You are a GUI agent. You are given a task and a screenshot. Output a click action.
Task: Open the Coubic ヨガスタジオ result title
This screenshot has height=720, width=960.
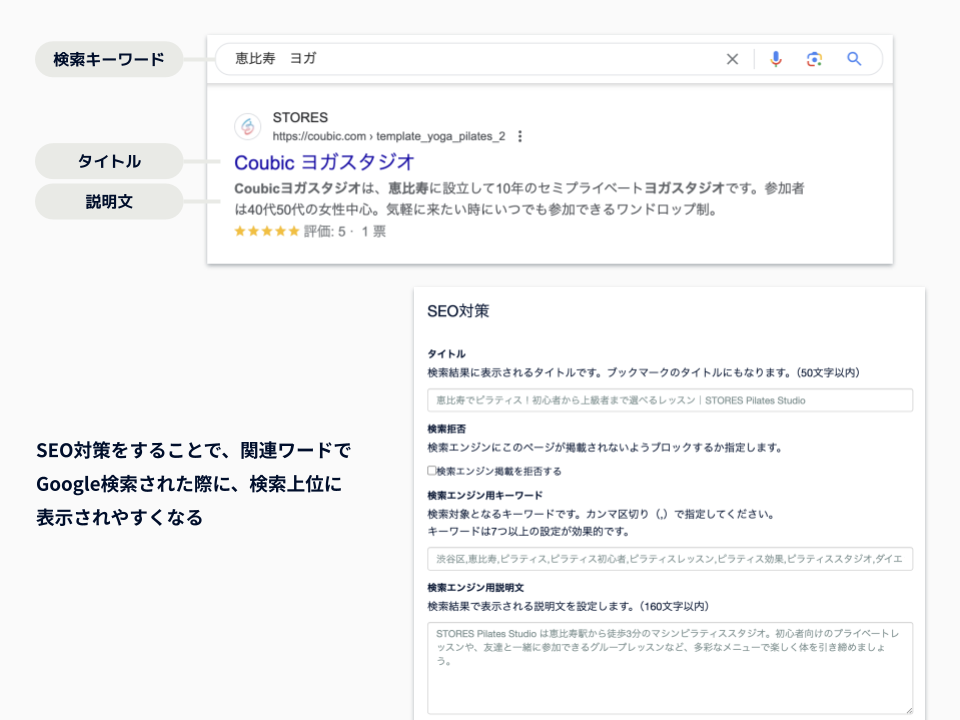324,162
